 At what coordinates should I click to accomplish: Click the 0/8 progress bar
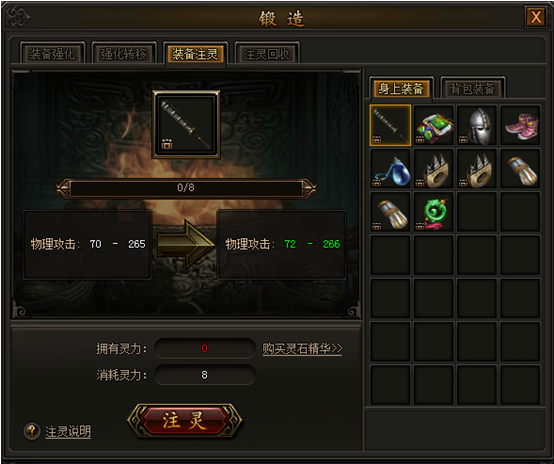pyautogui.click(x=186, y=188)
